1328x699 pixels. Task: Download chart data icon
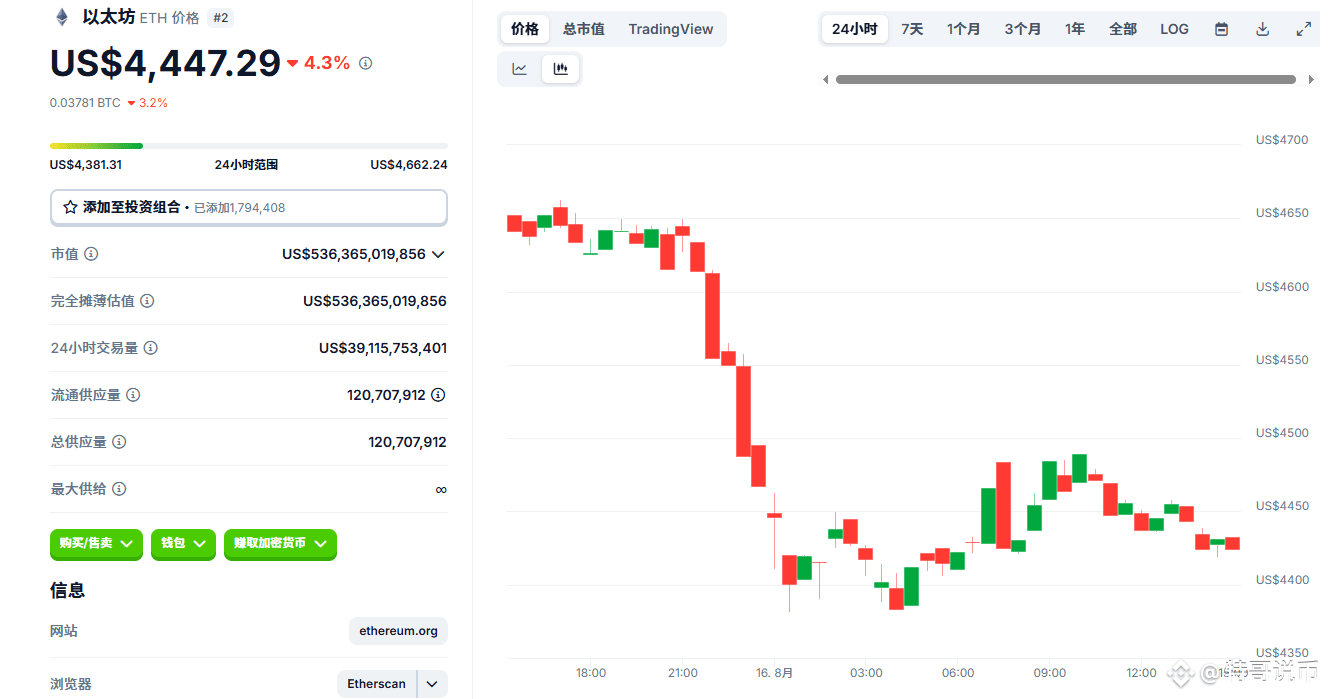pos(1263,29)
